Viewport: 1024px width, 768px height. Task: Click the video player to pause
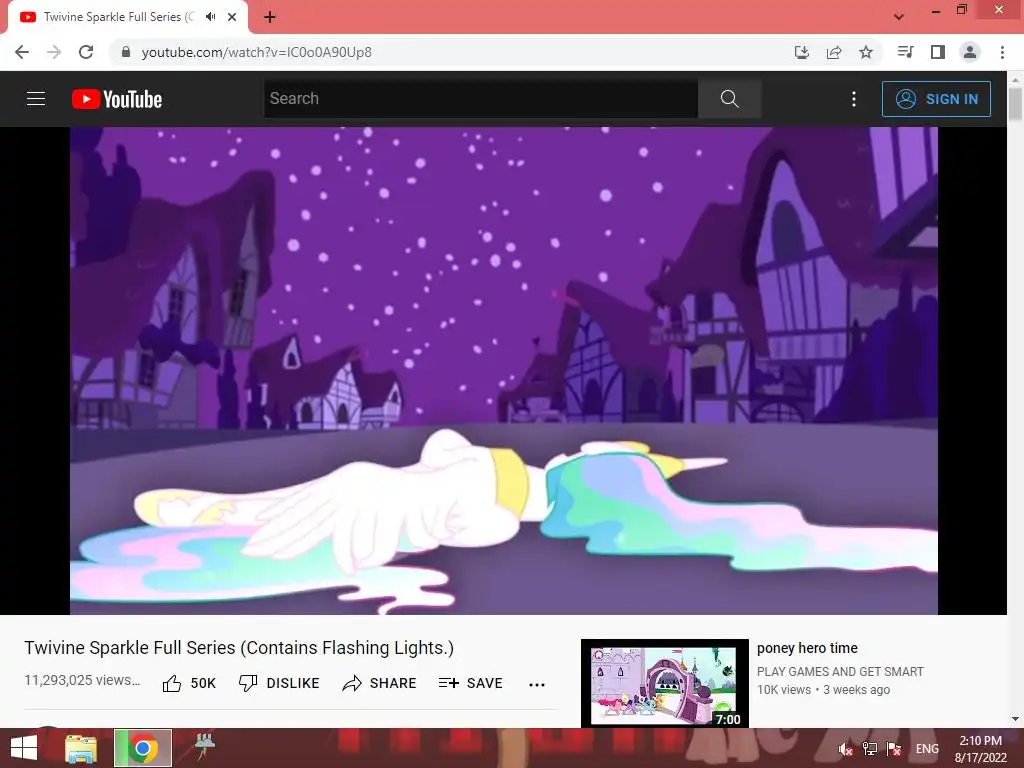click(x=504, y=370)
